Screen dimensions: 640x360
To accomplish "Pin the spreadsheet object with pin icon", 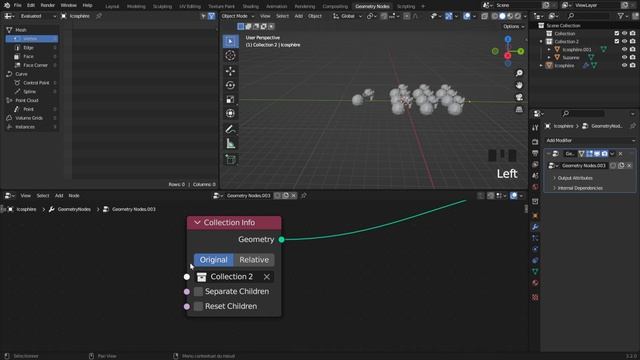I will (x=99, y=16).
